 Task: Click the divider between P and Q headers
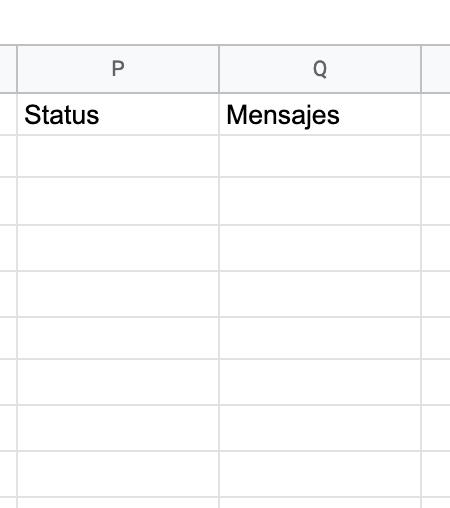pos(219,69)
